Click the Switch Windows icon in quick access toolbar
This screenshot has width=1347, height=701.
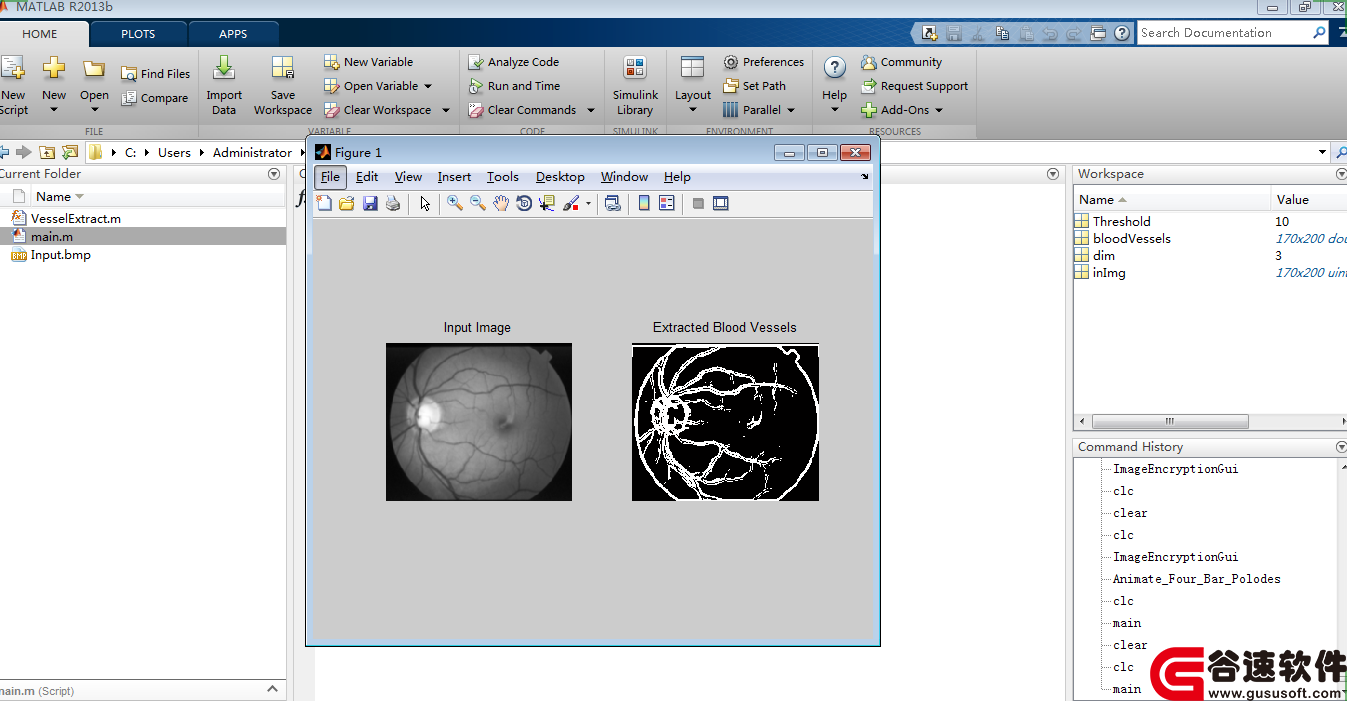coord(1099,33)
